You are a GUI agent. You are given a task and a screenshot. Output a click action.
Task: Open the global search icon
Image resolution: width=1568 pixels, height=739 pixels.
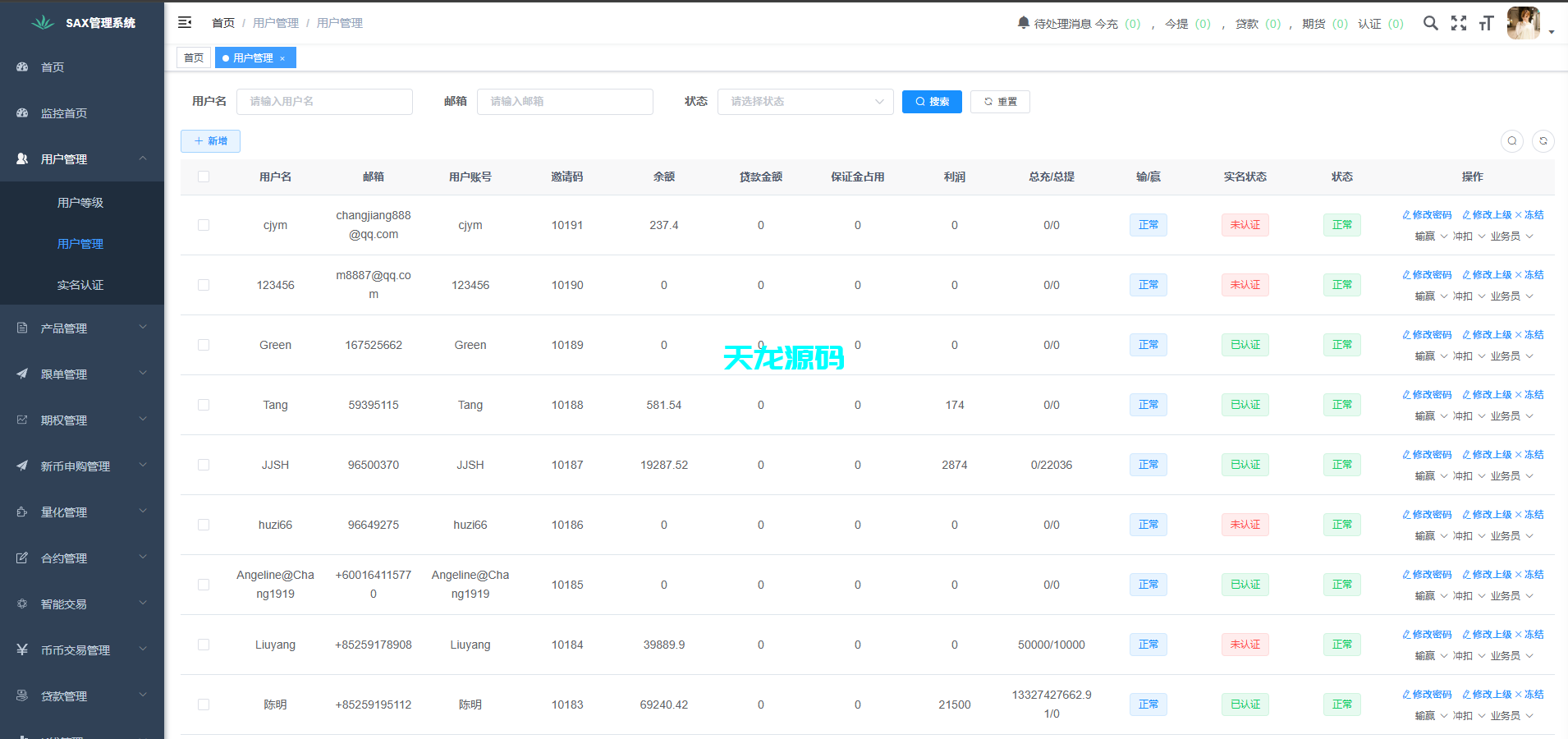coord(1431,23)
